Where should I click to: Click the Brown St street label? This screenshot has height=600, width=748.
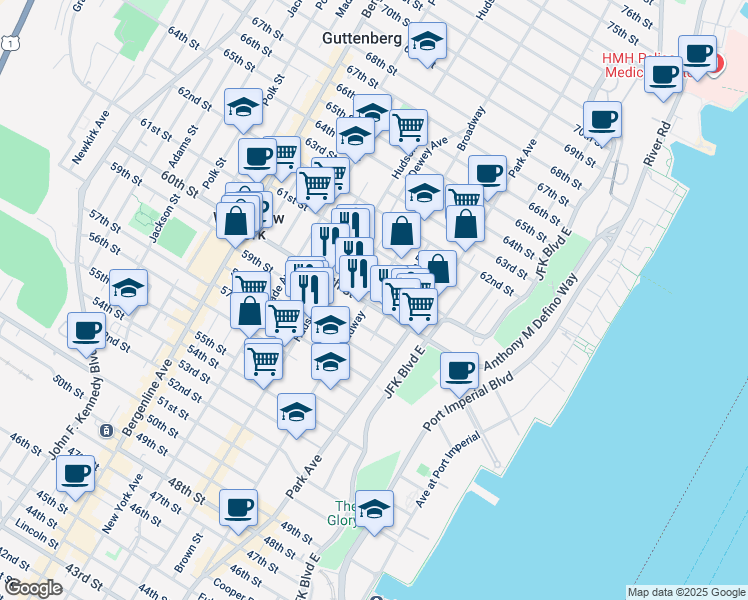188,553
